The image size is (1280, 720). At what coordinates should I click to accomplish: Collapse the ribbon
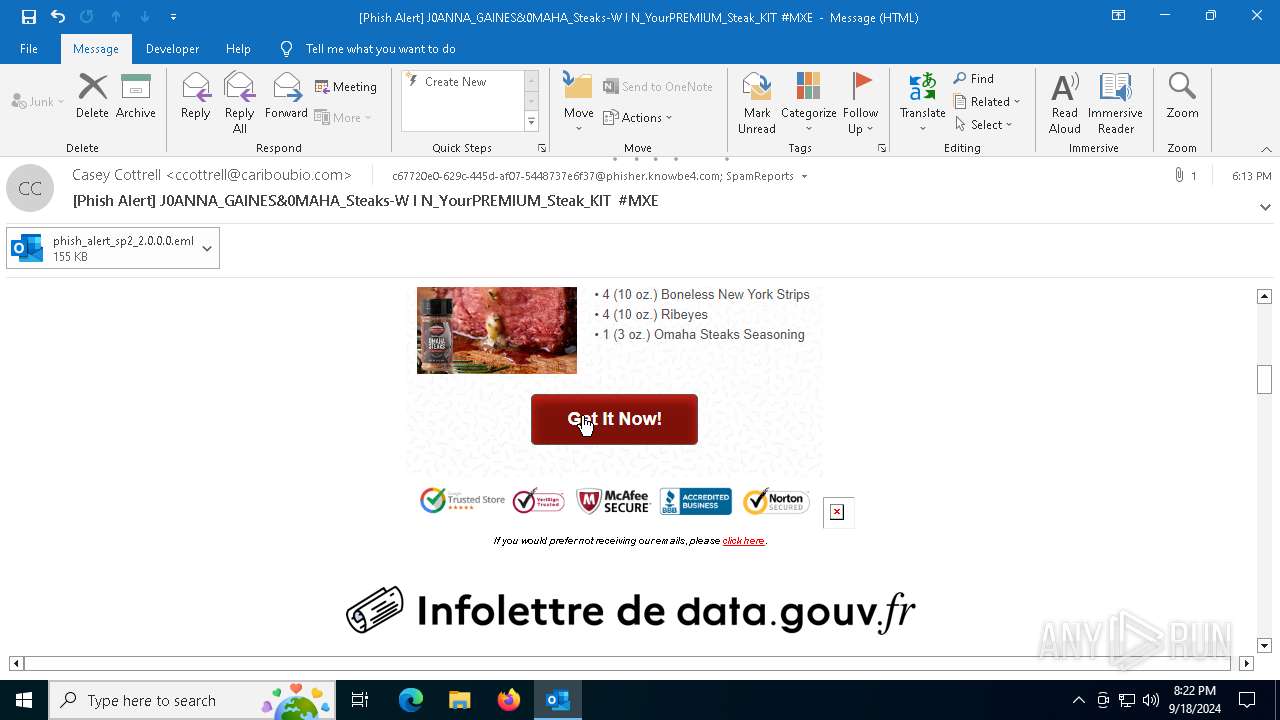1266,149
